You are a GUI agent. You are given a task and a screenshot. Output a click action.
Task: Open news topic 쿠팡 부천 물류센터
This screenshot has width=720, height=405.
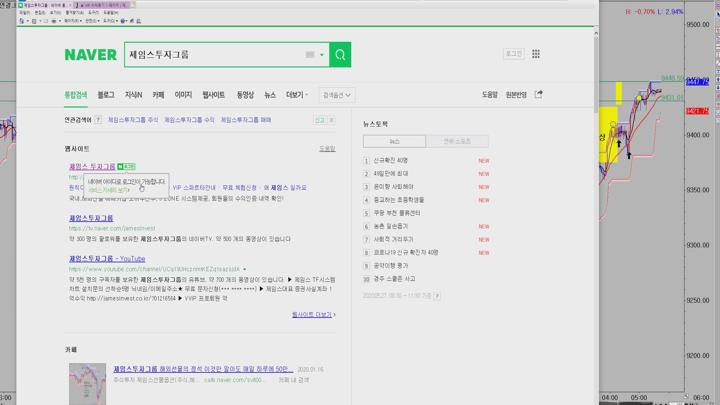click(x=397, y=213)
